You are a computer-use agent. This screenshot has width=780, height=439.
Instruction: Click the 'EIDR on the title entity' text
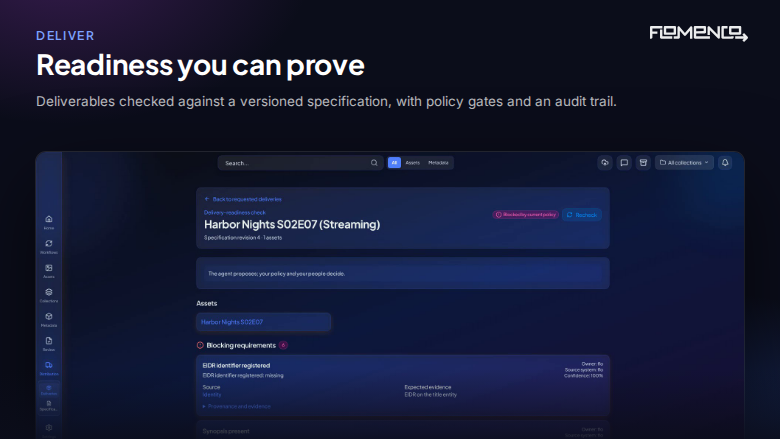[x=430, y=395]
